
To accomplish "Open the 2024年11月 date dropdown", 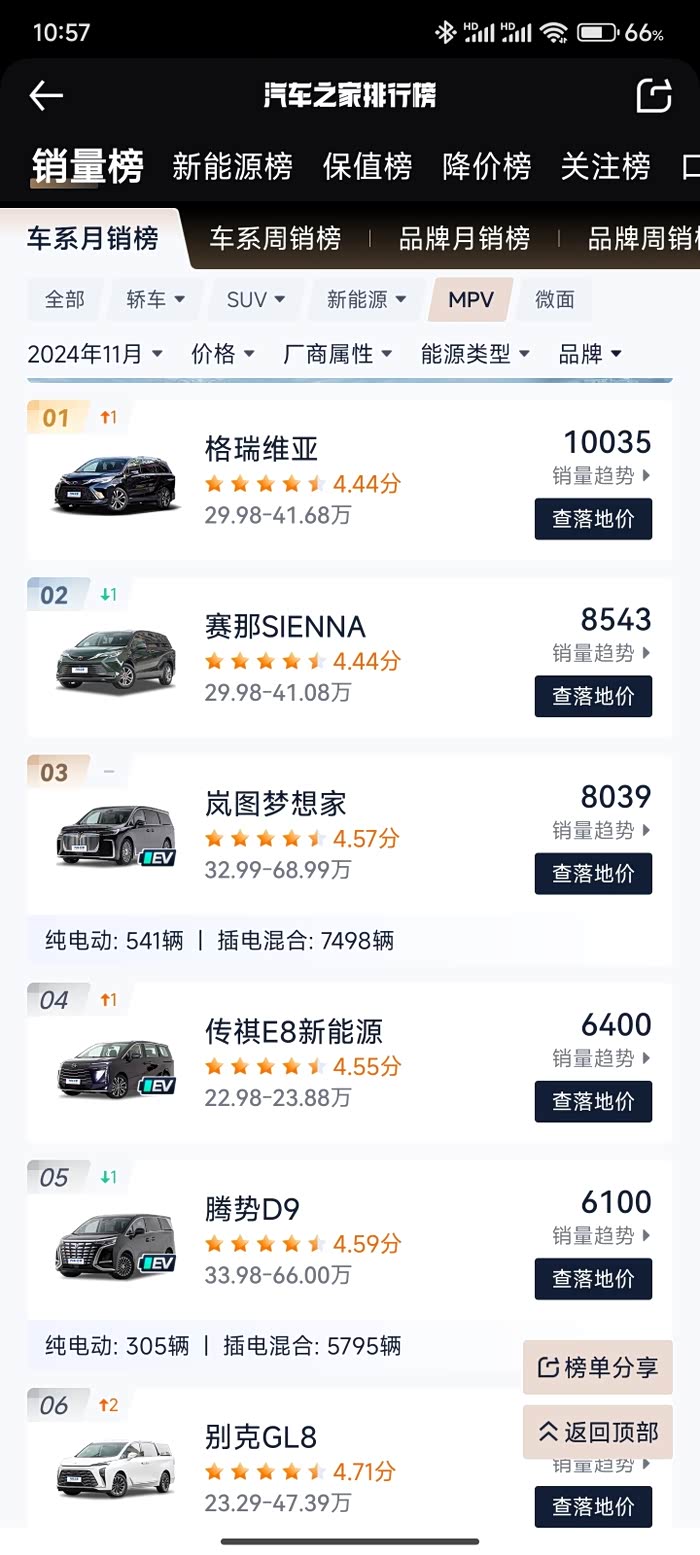I will point(95,354).
